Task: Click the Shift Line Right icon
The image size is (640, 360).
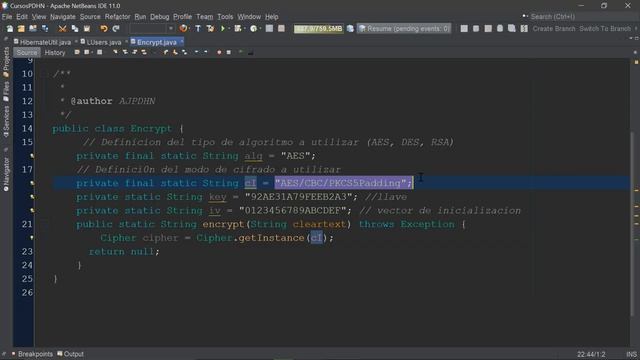Action: [x=206, y=52]
